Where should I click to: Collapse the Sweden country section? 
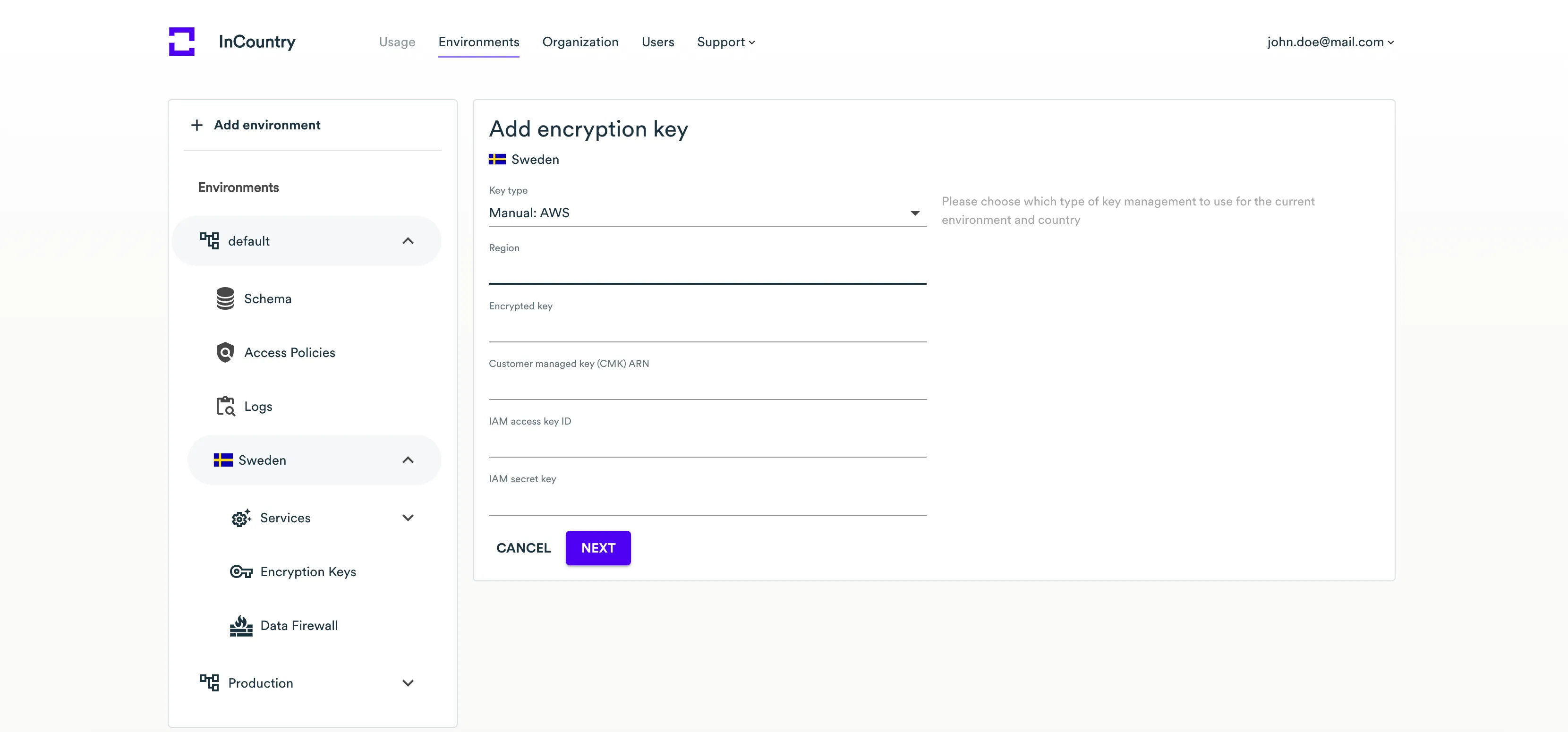tap(408, 460)
